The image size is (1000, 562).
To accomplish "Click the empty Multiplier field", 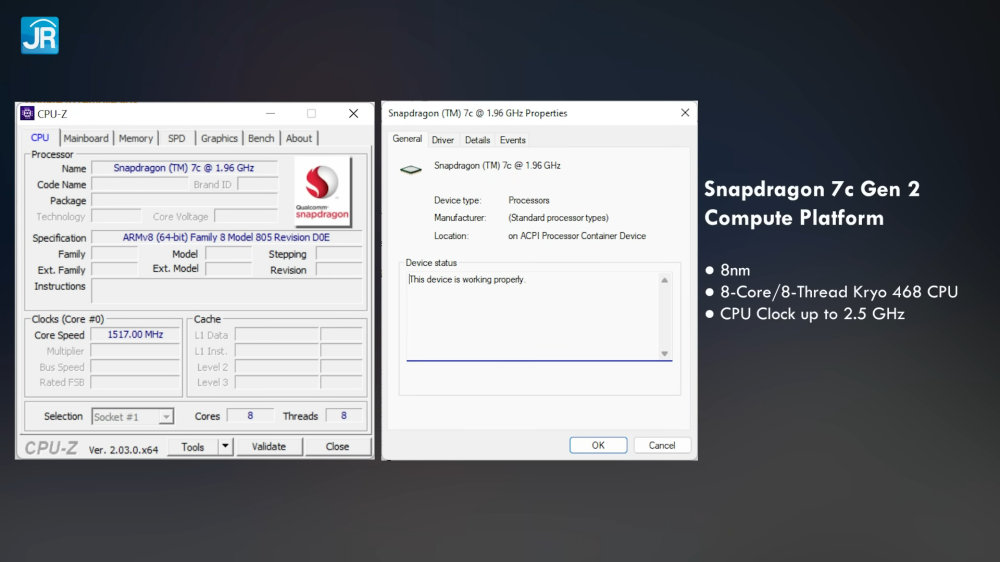I will pyautogui.click(x=135, y=351).
